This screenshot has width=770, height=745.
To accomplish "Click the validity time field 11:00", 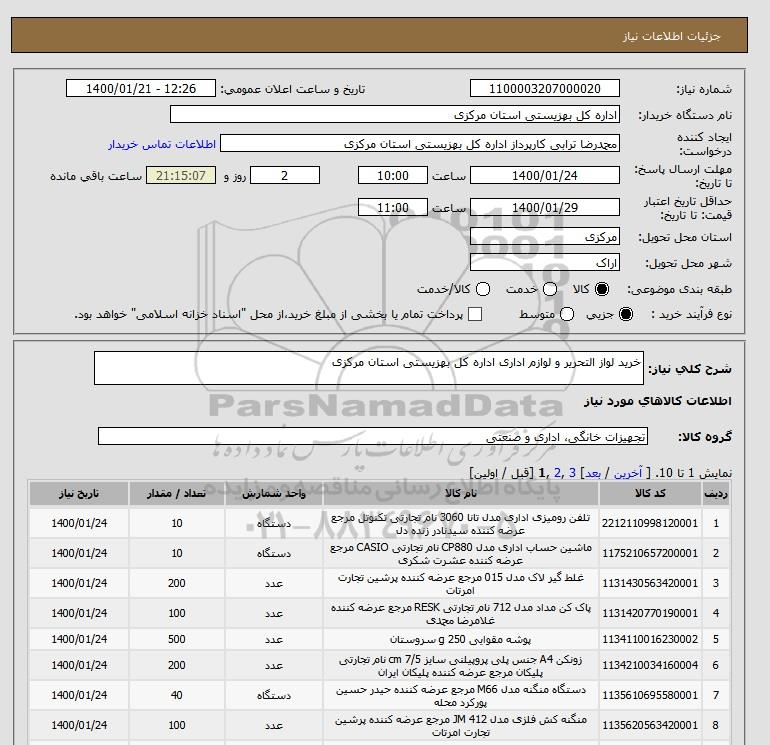I will click(x=393, y=207).
